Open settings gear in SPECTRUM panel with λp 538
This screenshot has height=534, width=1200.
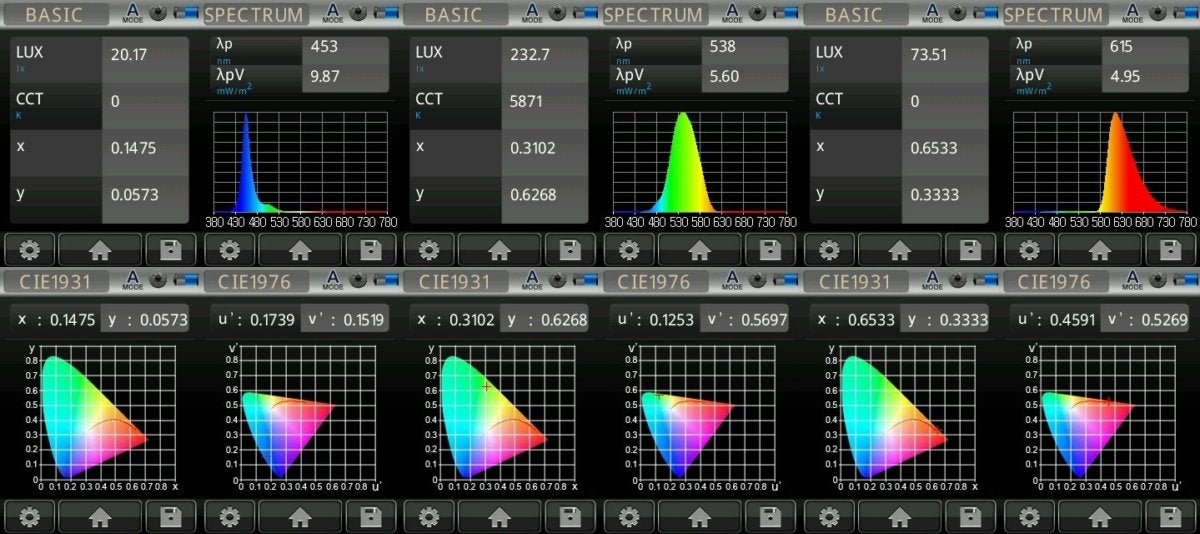pyautogui.click(x=629, y=249)
